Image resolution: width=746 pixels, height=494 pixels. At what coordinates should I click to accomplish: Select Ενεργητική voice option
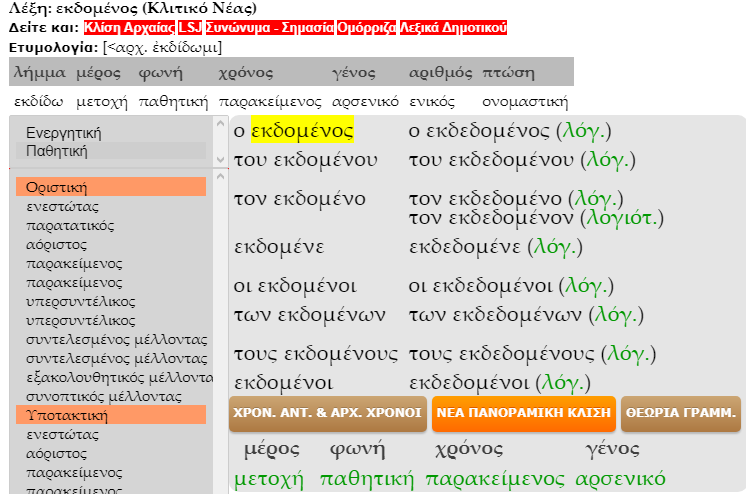coord(111,133)
